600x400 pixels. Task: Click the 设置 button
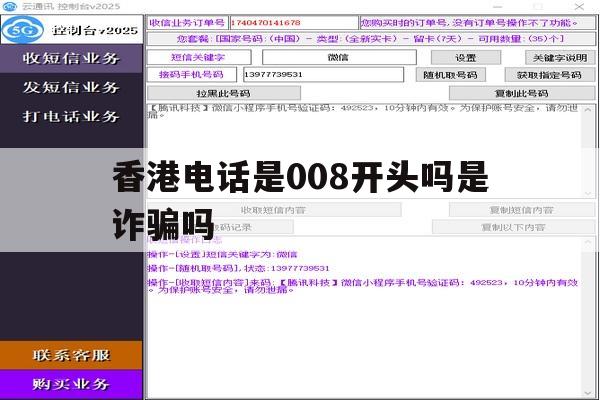(466, 58)
